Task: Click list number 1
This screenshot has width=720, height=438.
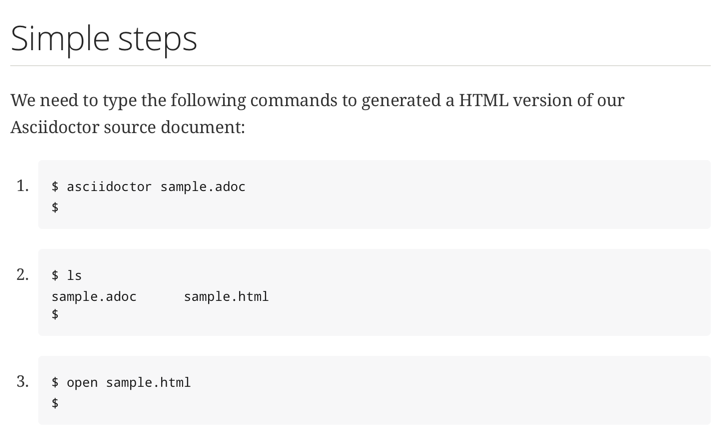Action: tap(23, 185)
